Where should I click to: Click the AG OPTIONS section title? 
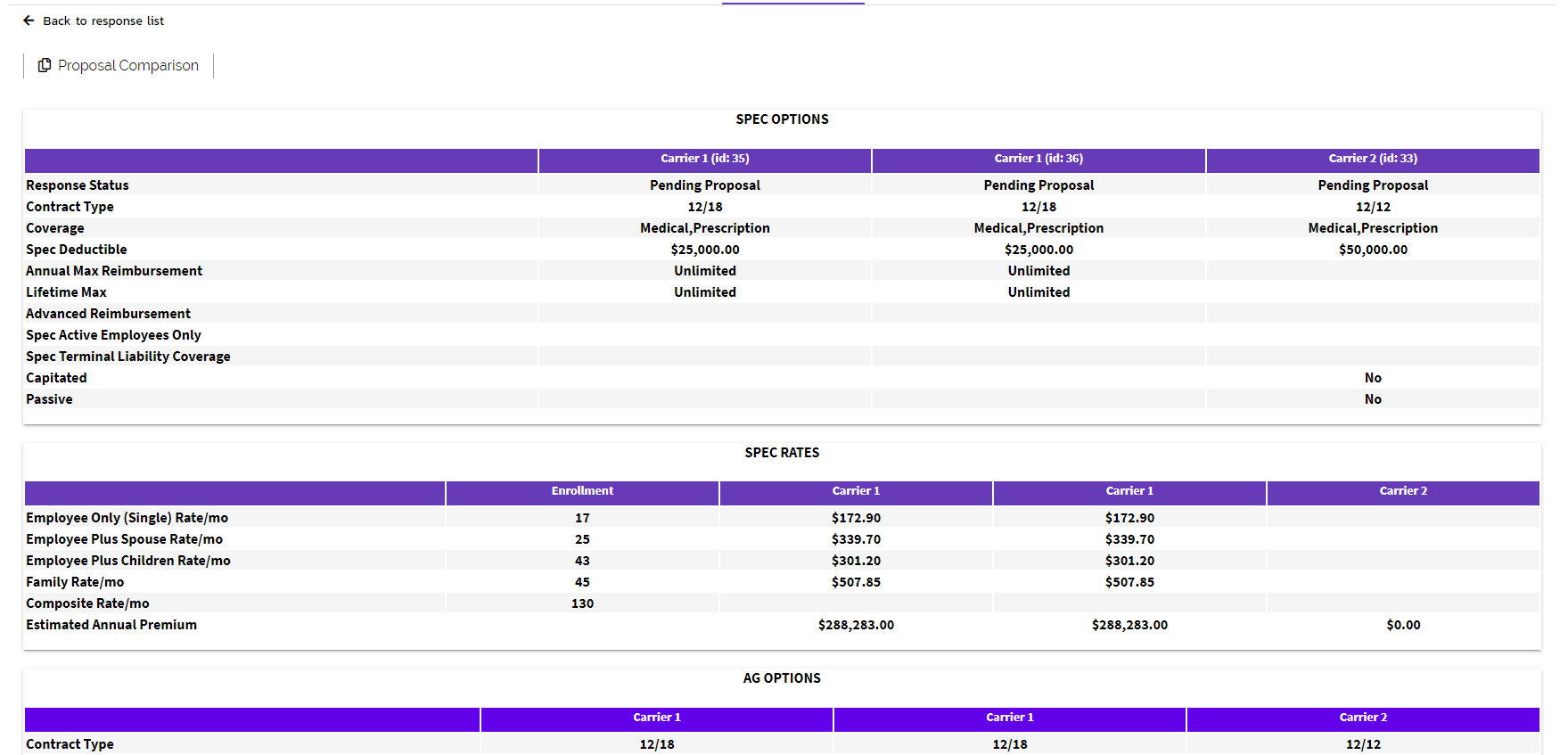(782, 678)
